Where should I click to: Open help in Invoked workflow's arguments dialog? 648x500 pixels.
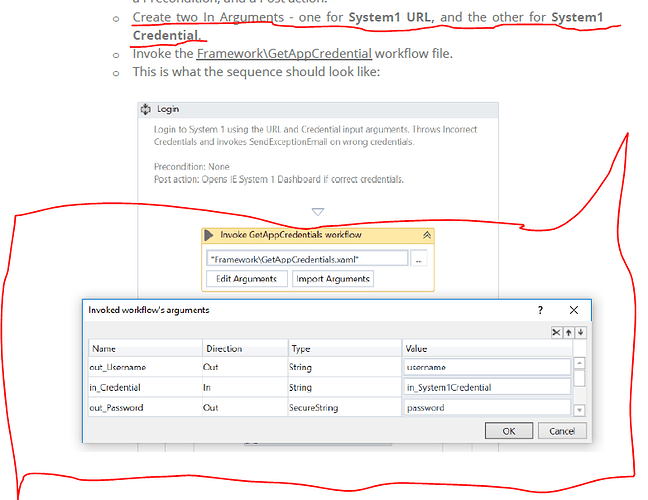[540, 310]
